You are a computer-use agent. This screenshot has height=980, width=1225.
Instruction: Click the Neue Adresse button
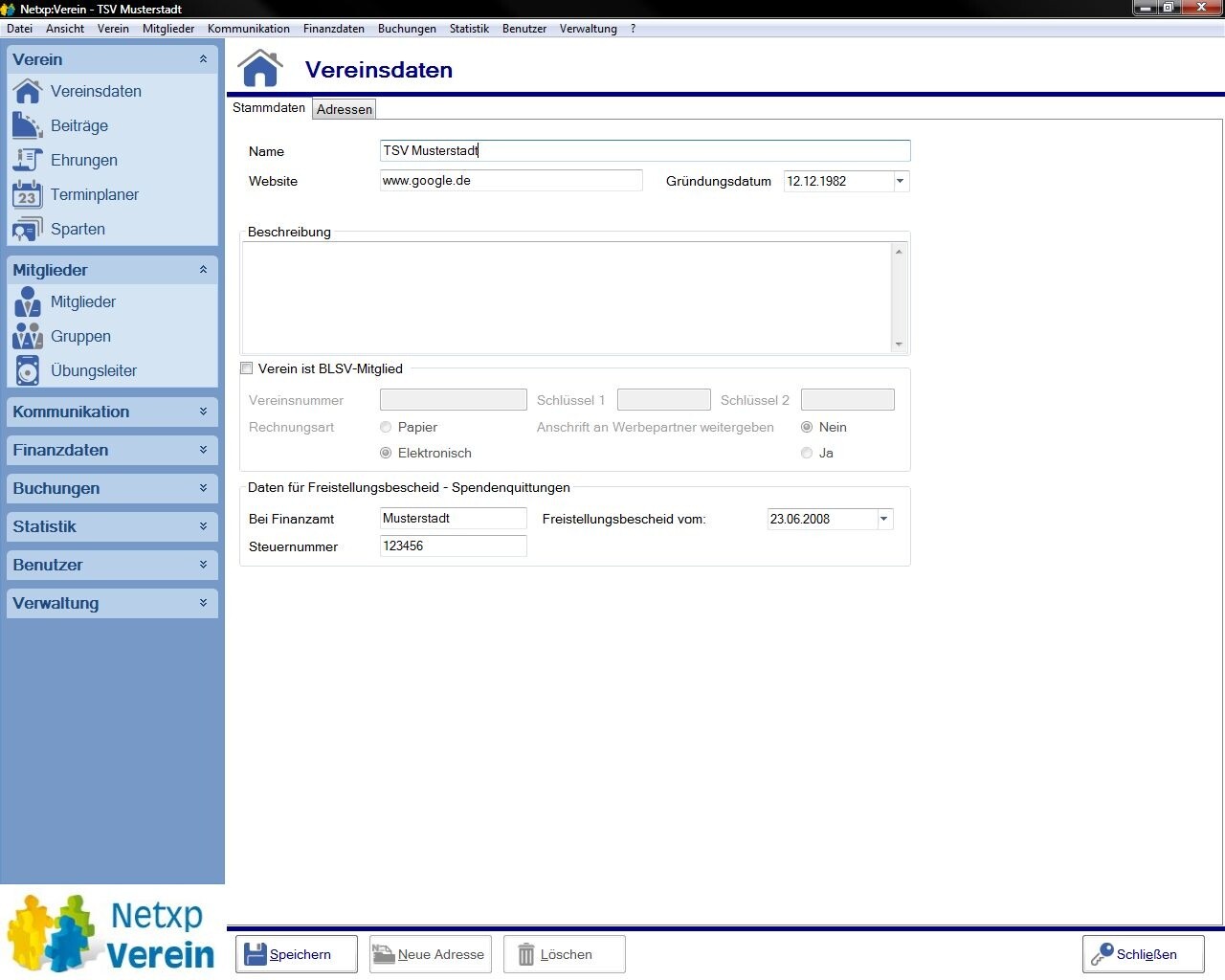(431, 954)
